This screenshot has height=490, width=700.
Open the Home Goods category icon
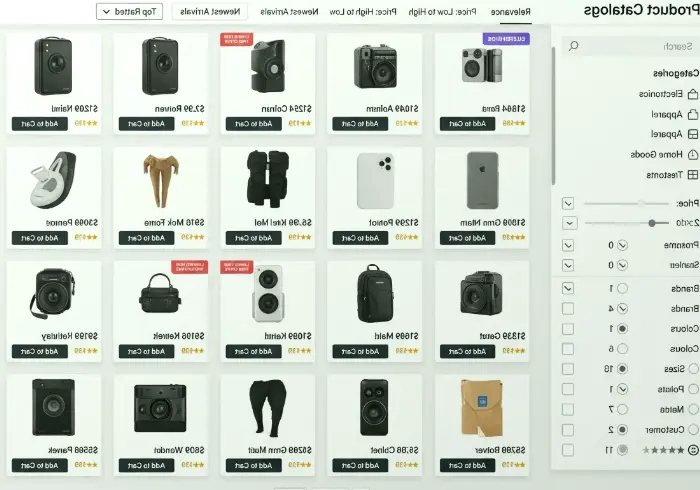[x=693, y=154]
